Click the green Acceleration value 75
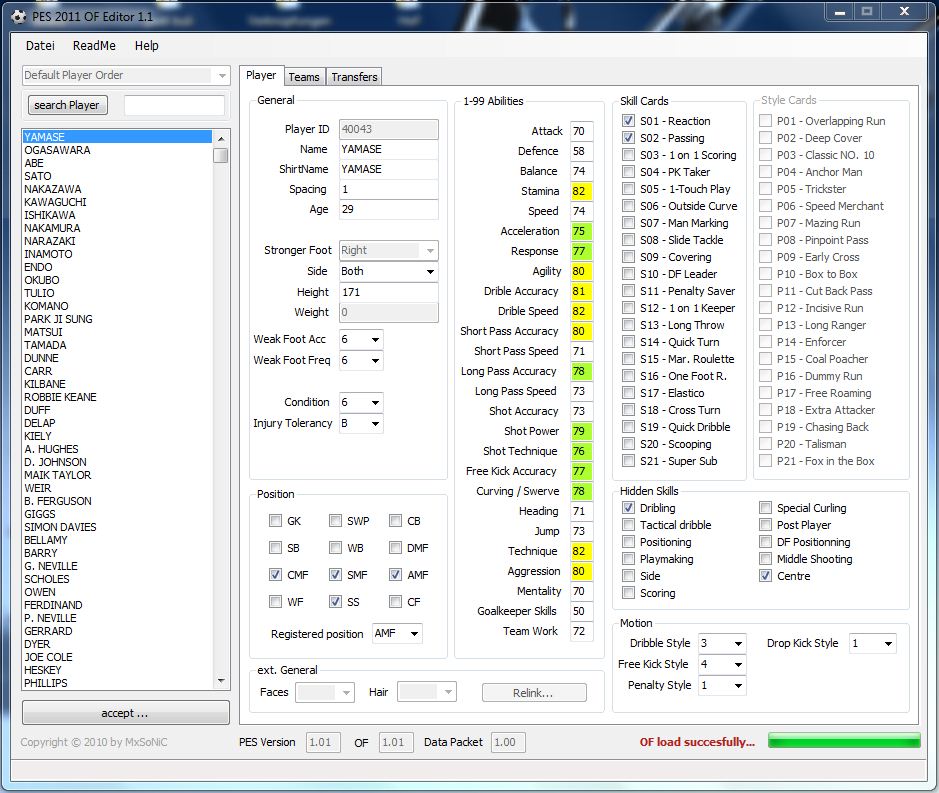 [581, 231]
